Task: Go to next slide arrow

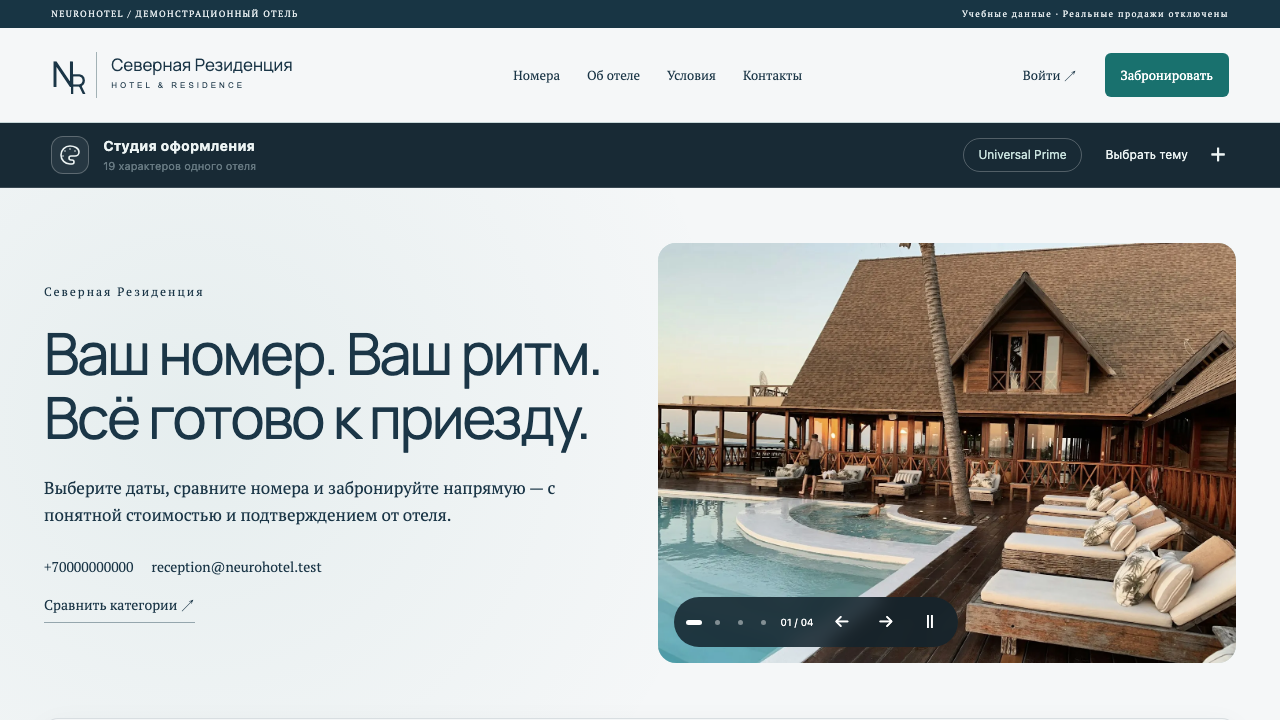Action: (x=886, y=622)
